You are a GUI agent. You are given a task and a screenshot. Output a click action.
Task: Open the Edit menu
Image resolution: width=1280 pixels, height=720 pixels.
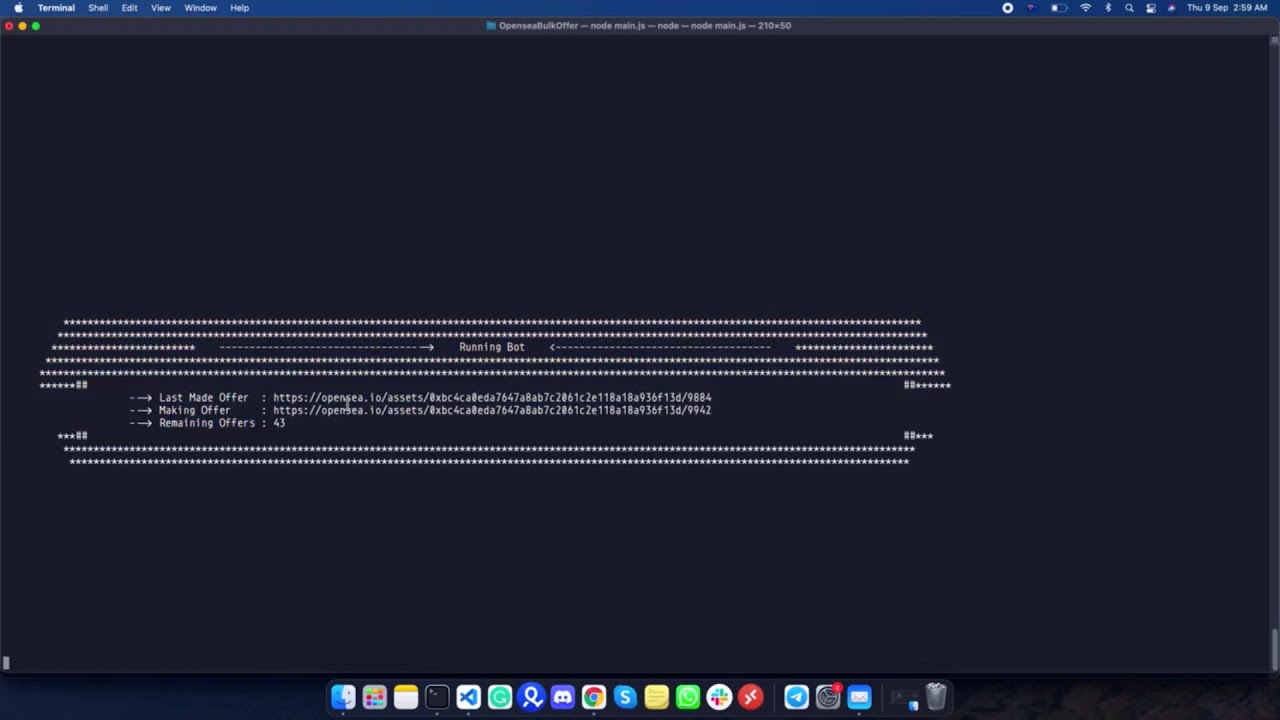[130, 8]
